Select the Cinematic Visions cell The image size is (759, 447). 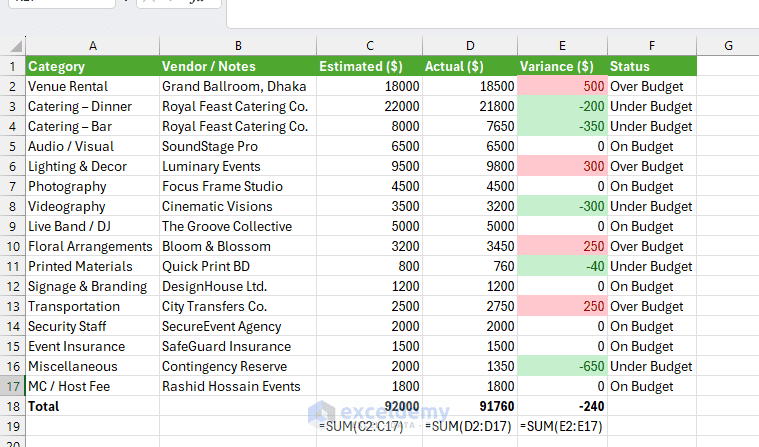238,206
